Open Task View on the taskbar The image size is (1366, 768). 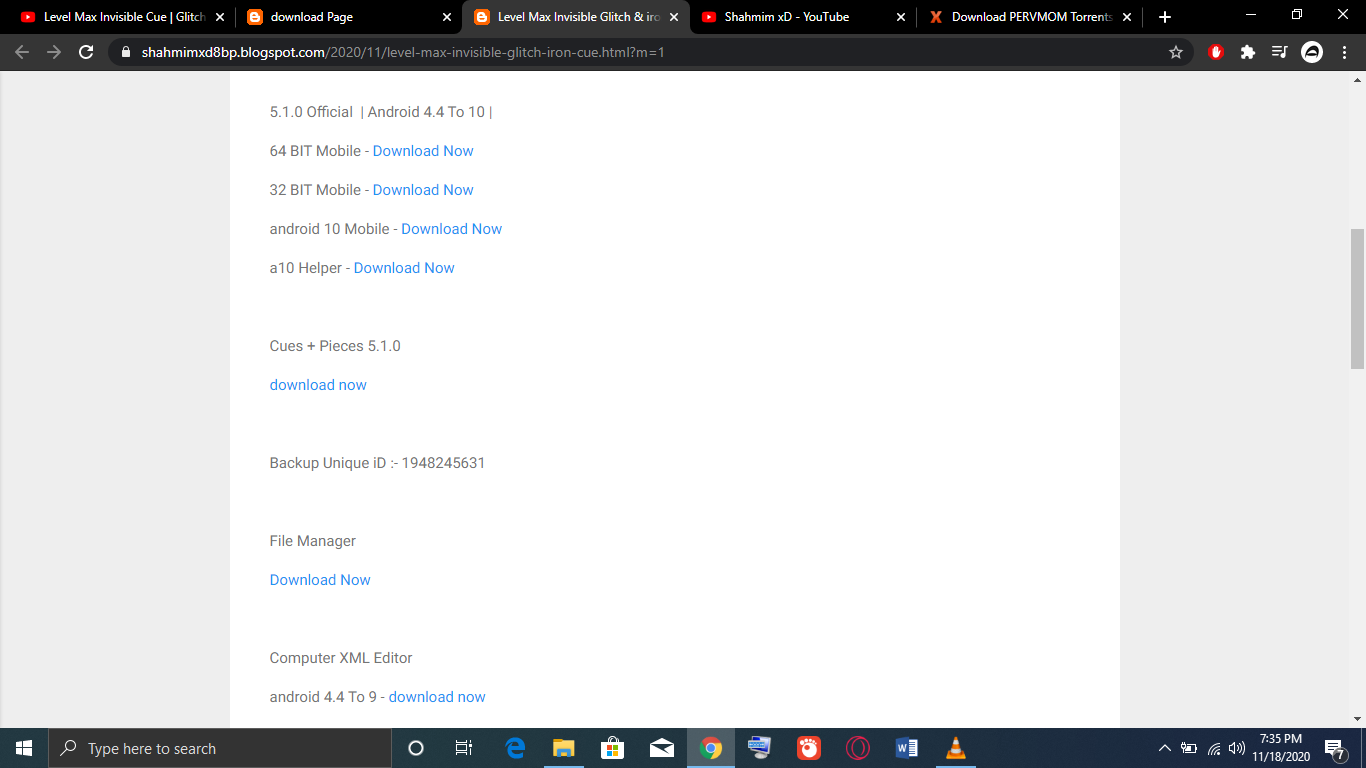coord(464,748)
